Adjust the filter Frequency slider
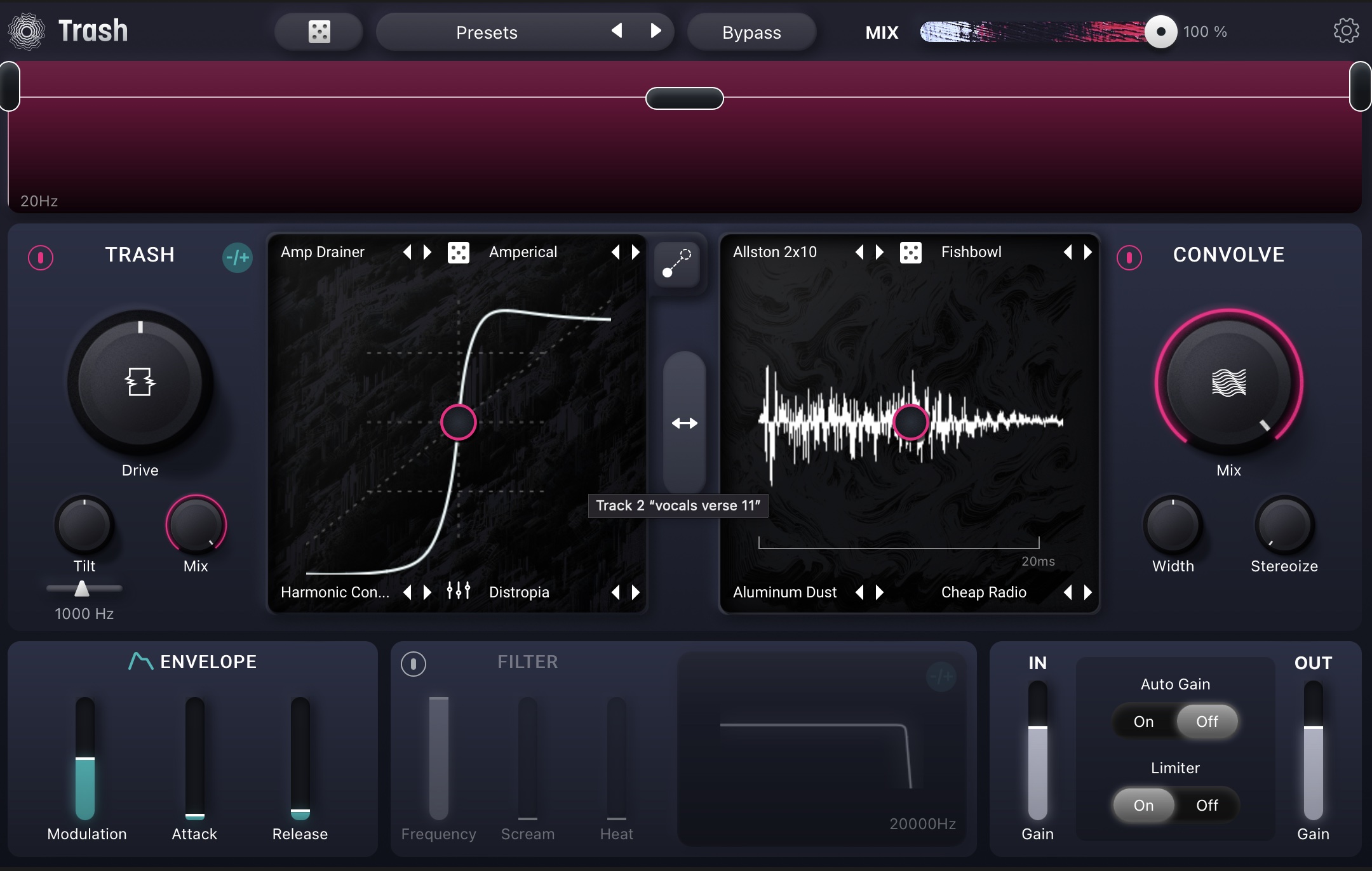 coord(438,758)
